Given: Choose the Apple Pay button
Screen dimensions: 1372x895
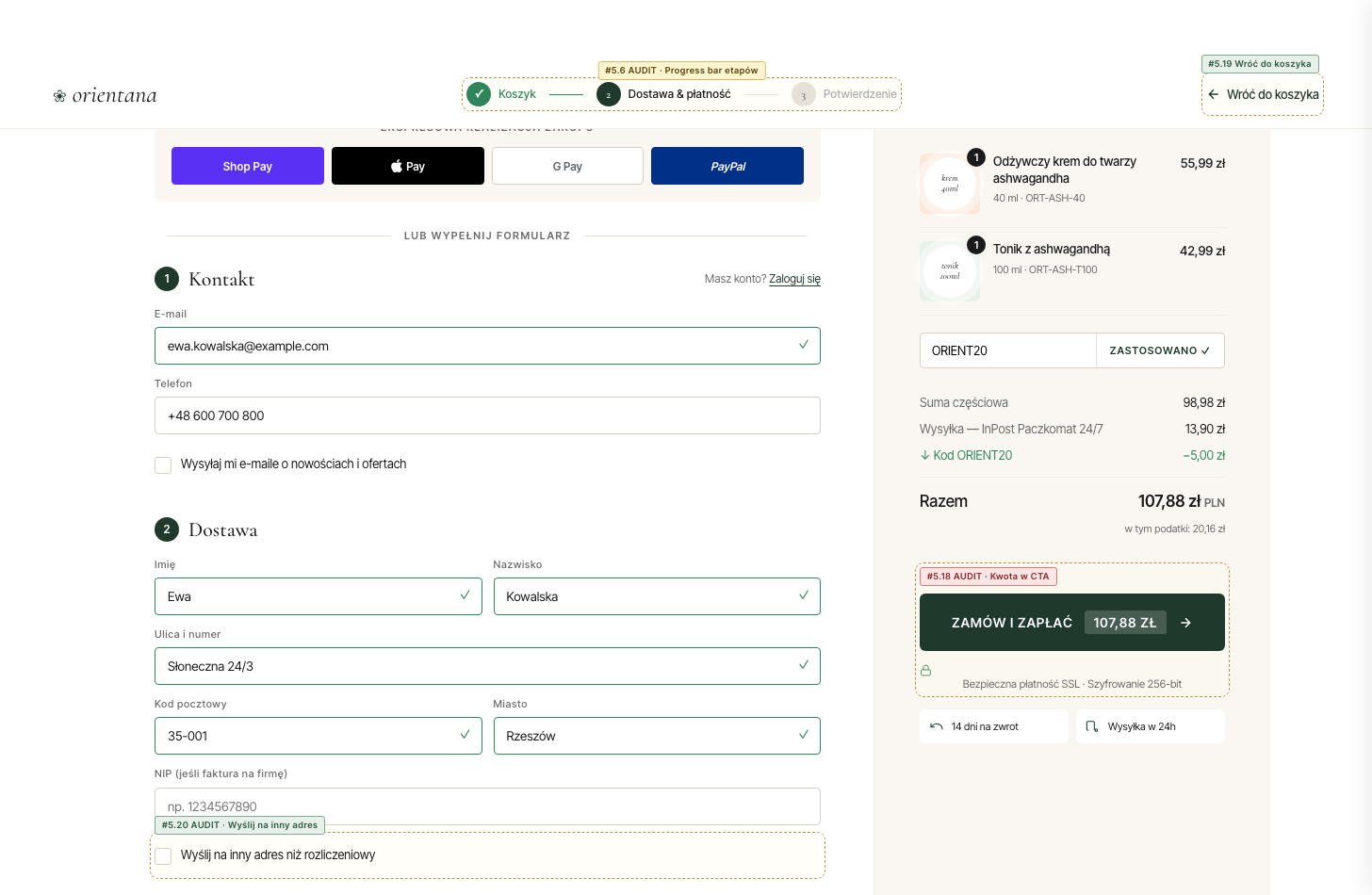Looking at the screenshot, I should point(408,166).
